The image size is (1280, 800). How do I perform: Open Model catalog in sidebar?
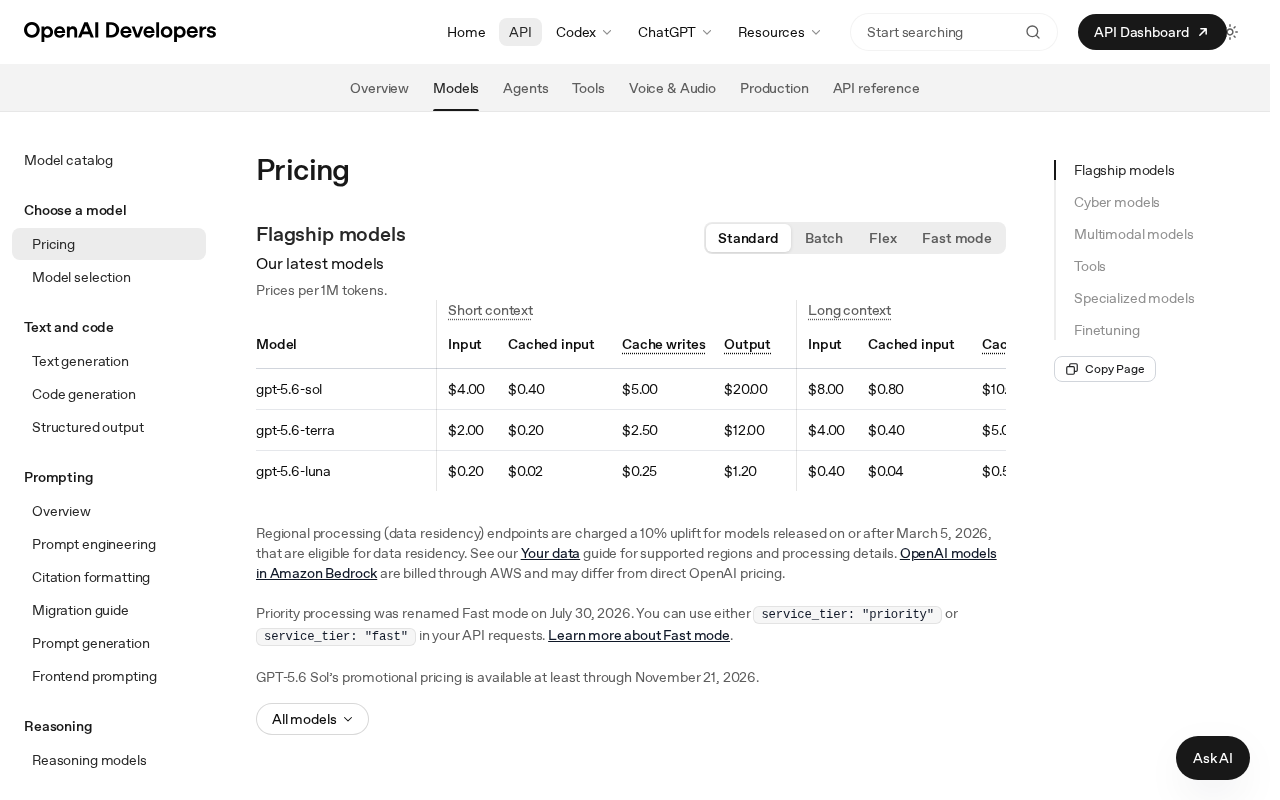pos(68,160)
